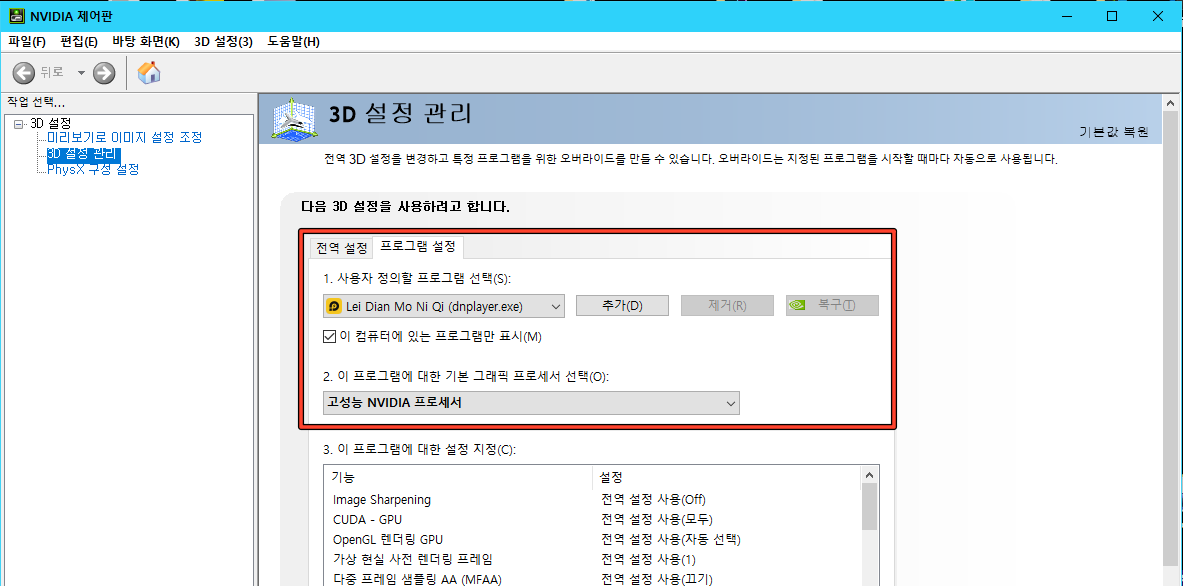Open the Lei Dian Mo Ni Qi program dropdown
Image resolution: width=1183 pixels, height=586 pixels.
444,305
